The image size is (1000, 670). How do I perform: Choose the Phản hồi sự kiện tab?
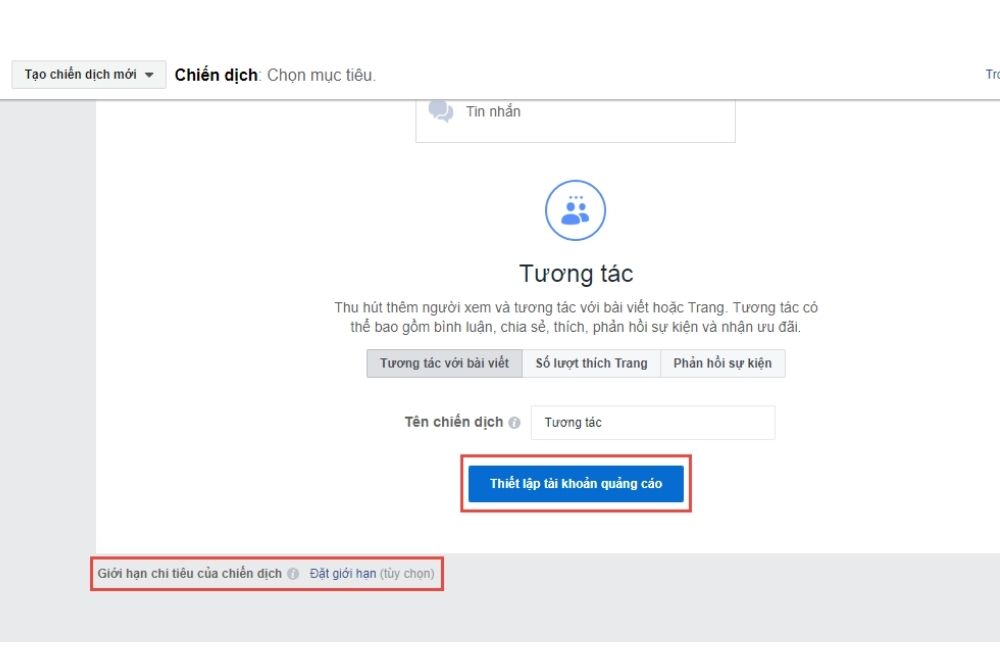[x=723, y=363]
